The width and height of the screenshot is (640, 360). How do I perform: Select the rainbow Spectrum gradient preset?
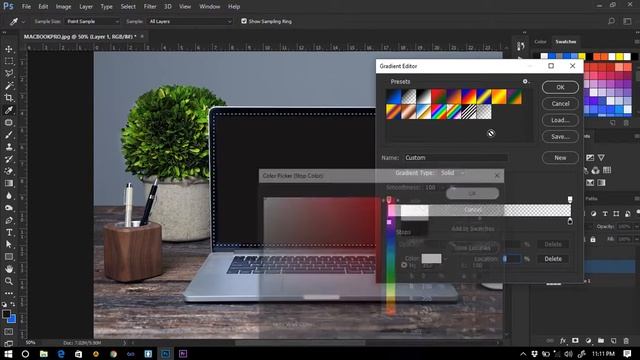[439, 112]
